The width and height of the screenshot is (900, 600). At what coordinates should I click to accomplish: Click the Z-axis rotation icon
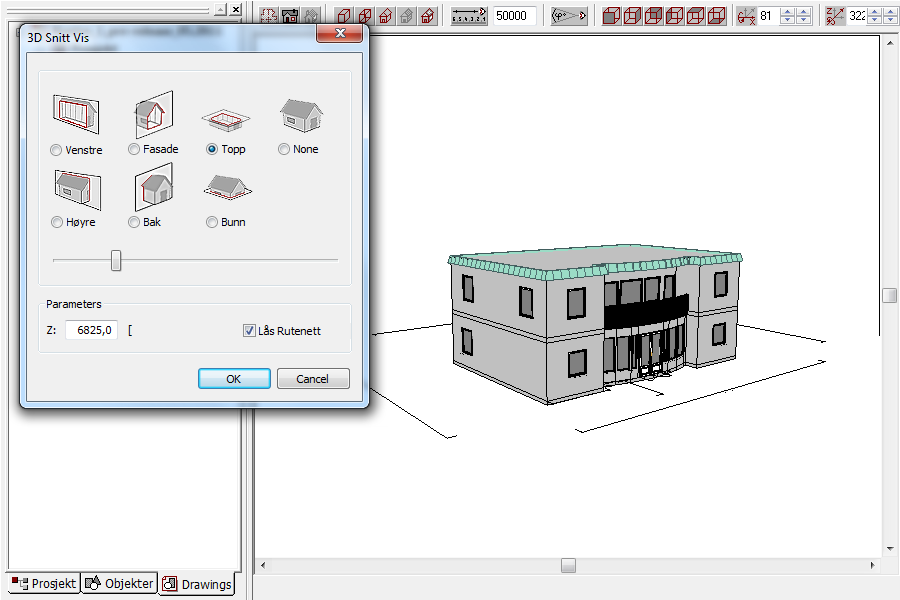point(835,16)
